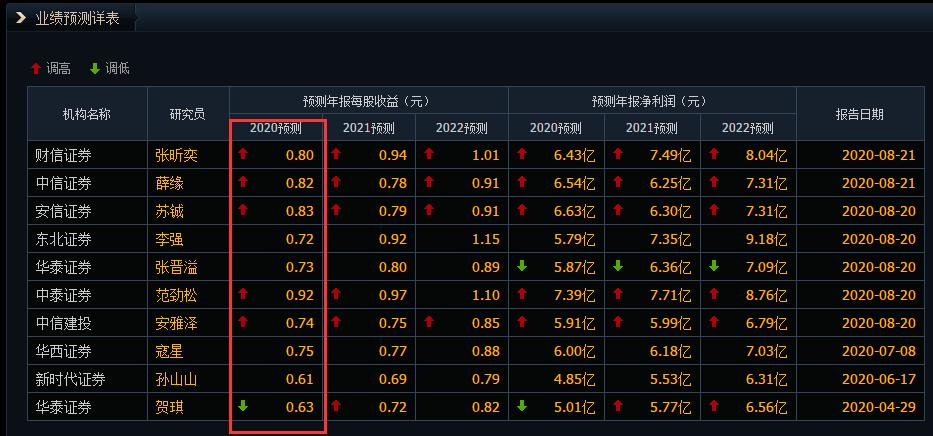This screenshot has width=933, height=436.
Task: Click the 9.18亿 net profit value
Action: pyautogui.click(x=766, y=240)
